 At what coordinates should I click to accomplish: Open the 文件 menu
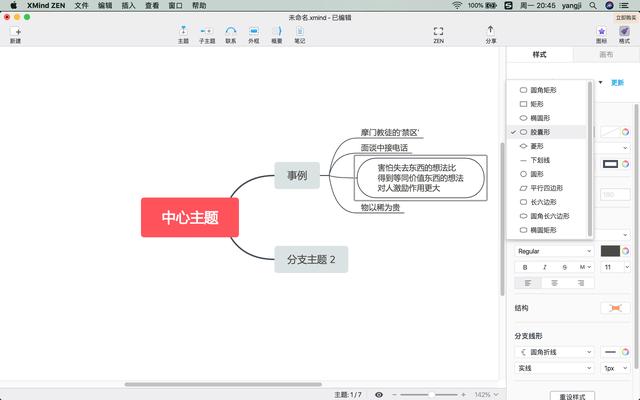point(81,5)
